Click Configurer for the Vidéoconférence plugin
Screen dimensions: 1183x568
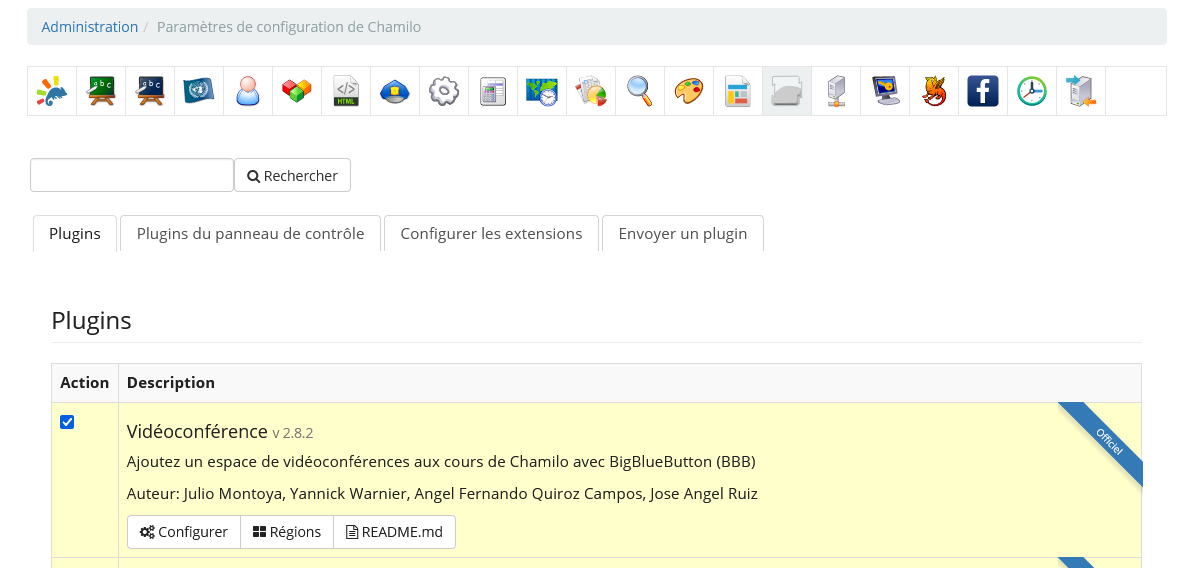pos(184,532)
